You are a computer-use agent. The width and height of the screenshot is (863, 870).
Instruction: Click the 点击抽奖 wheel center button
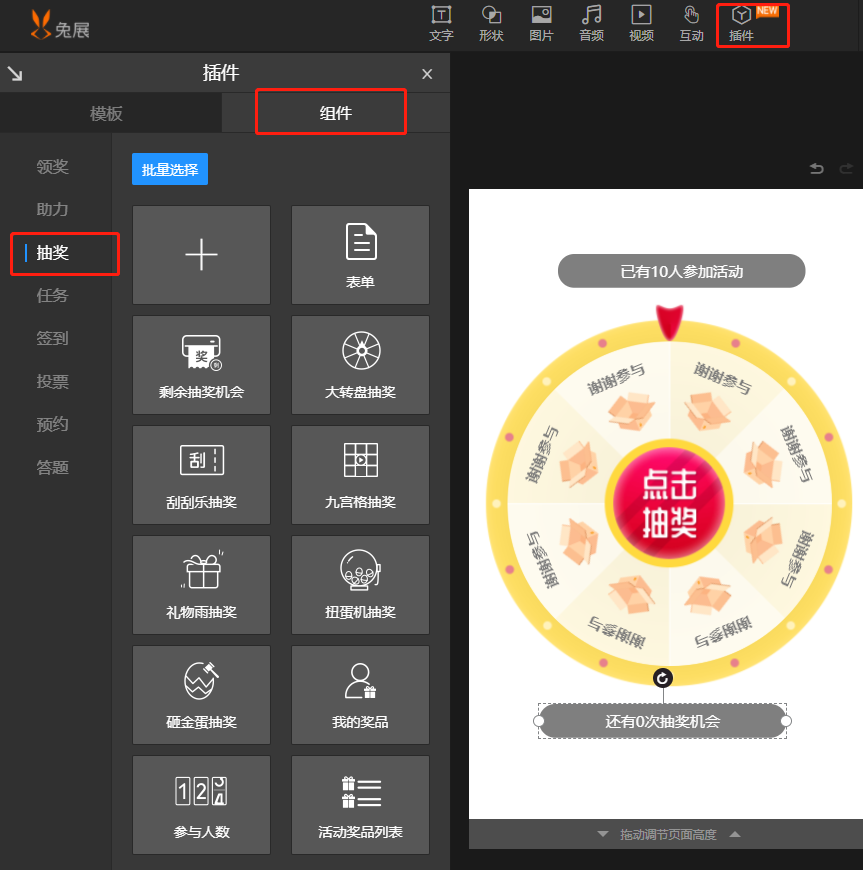click(669, 503)
